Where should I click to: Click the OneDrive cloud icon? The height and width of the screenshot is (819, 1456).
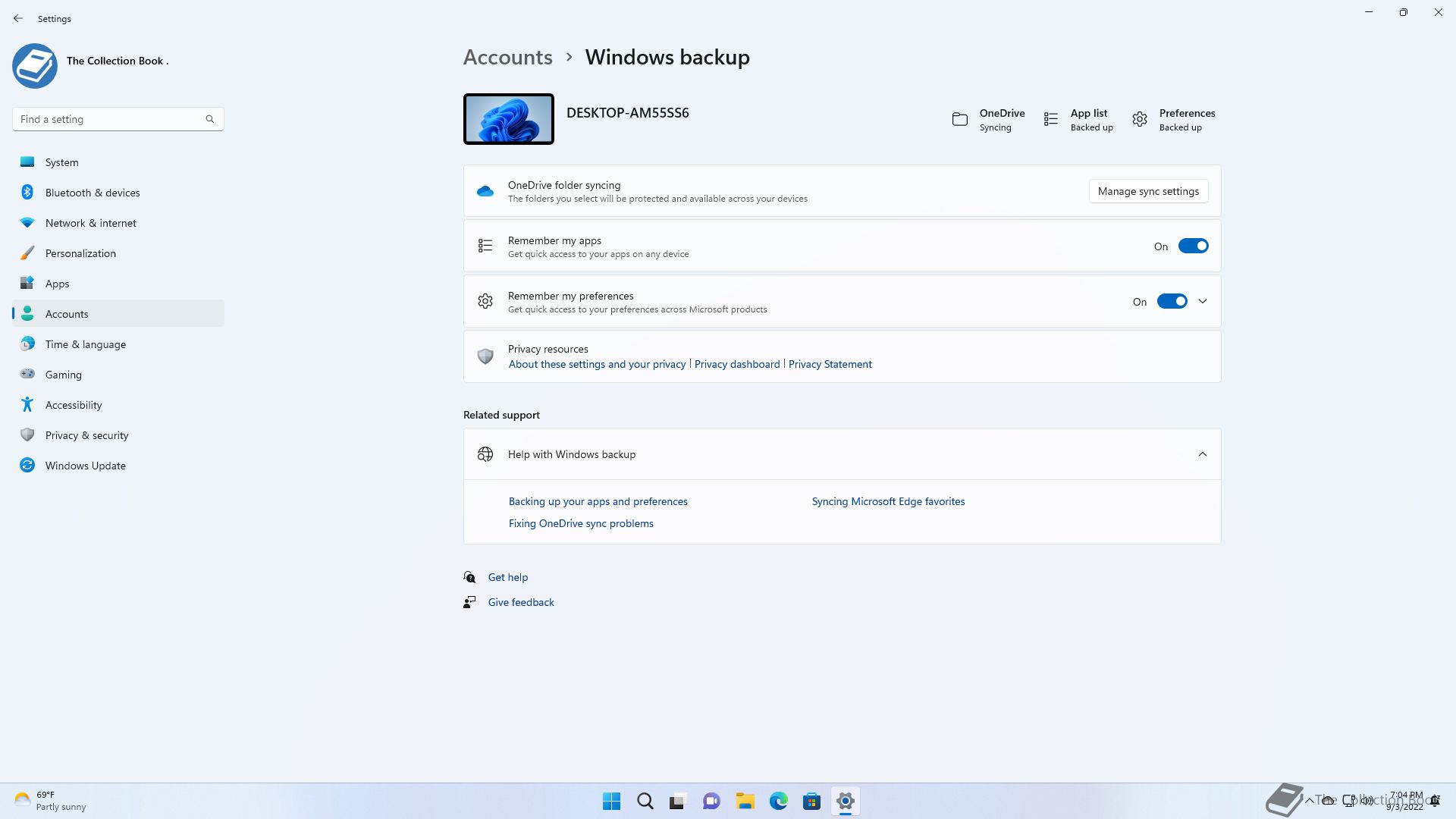(x=485, y=191)
